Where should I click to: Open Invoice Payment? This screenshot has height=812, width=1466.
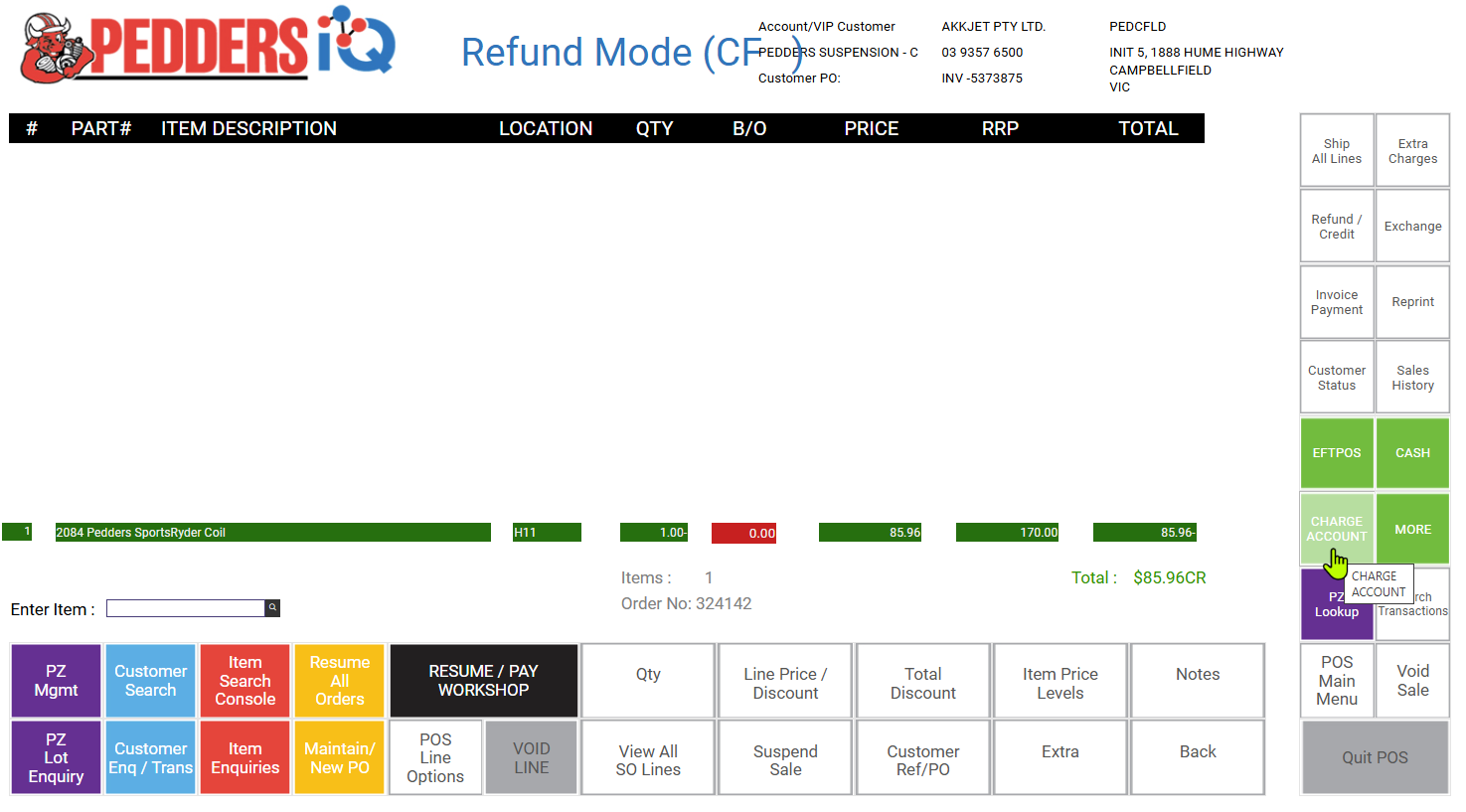point(1337,301)
